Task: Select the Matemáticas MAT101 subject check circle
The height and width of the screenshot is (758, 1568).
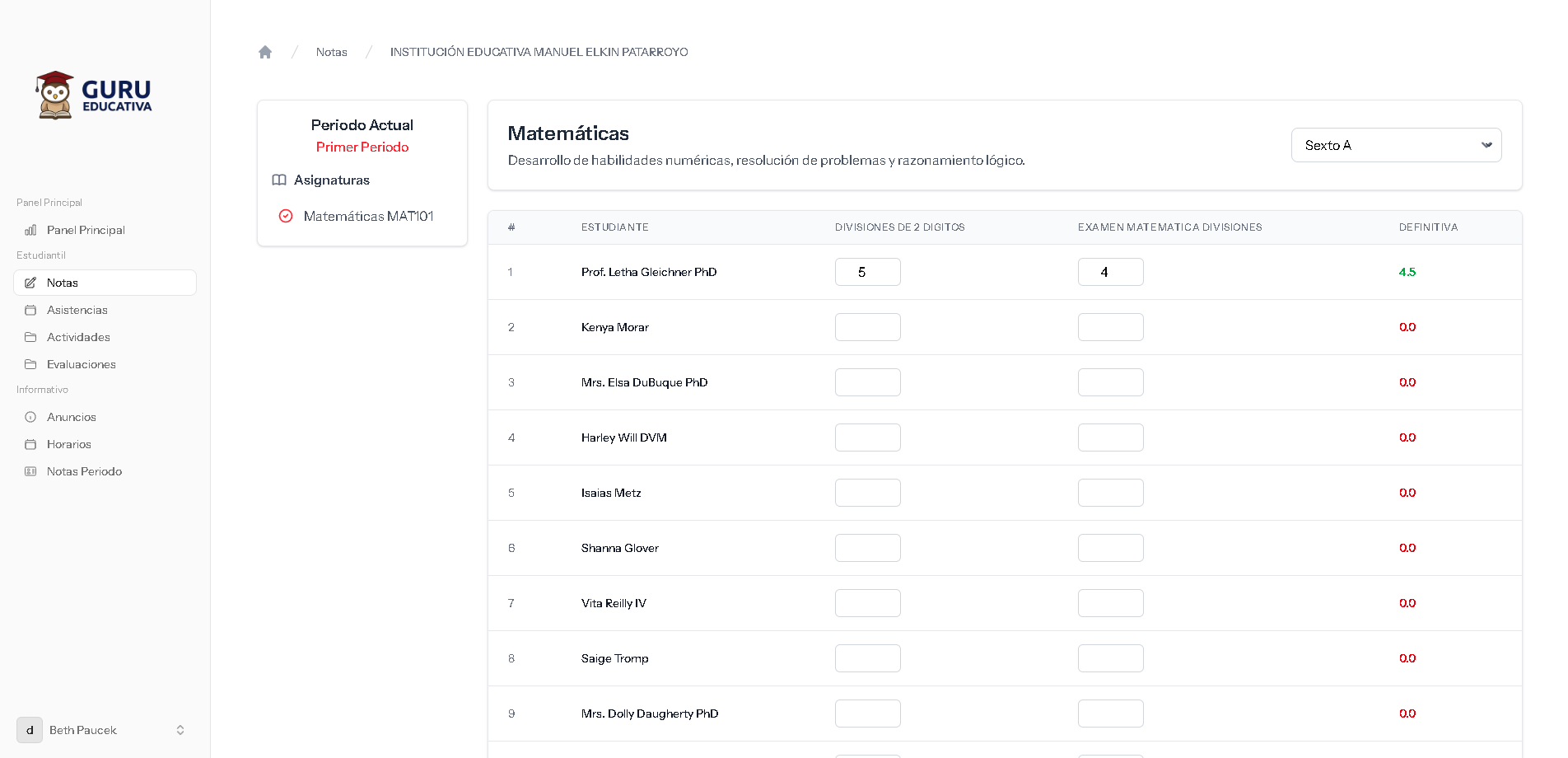Action: tap(286, 216)
